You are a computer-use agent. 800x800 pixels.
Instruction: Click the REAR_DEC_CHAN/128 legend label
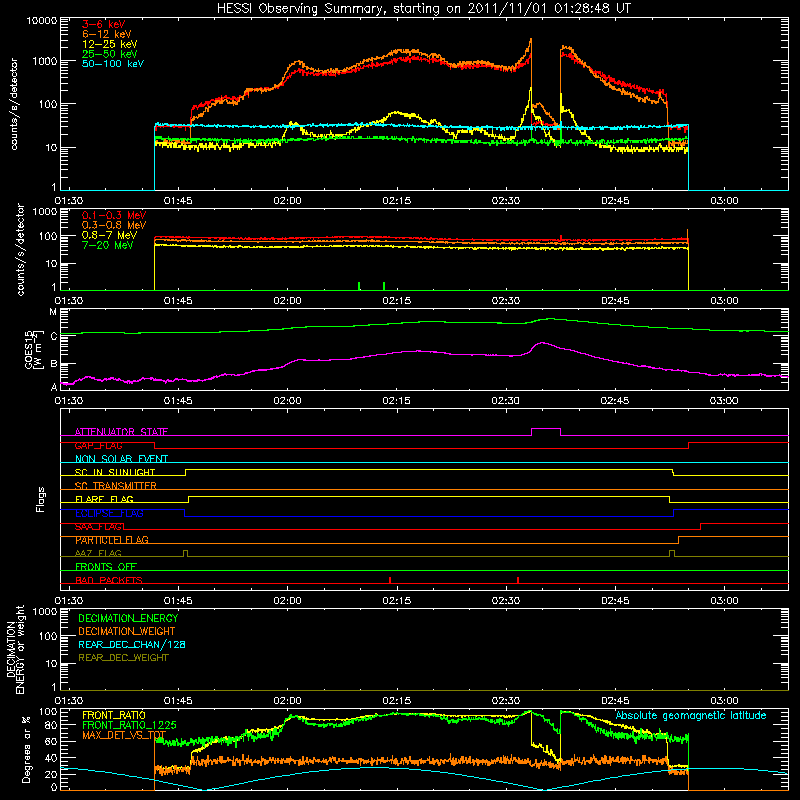132,644
